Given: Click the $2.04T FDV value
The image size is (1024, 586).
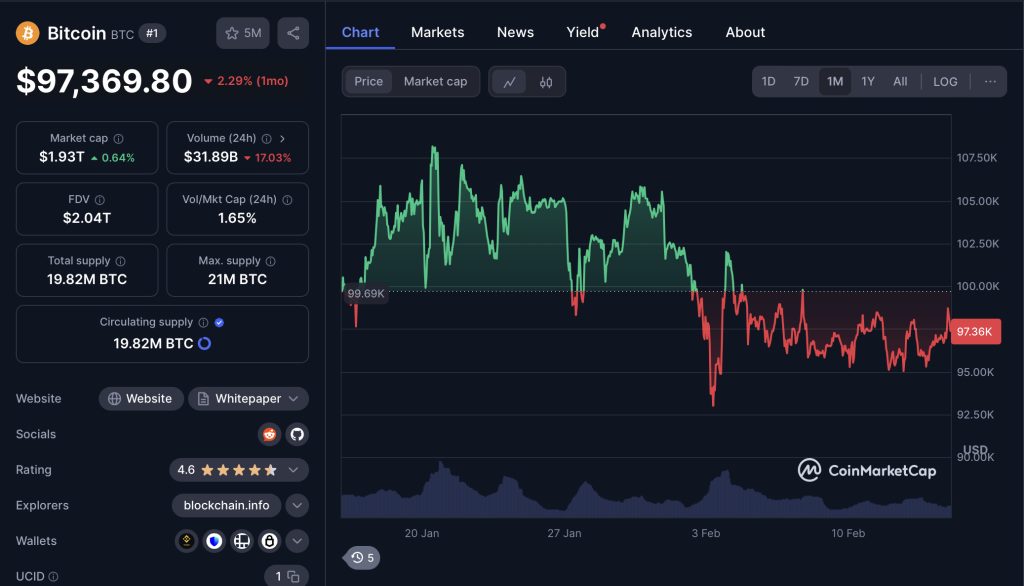Looking at the screenshot, I should (87, 218).
